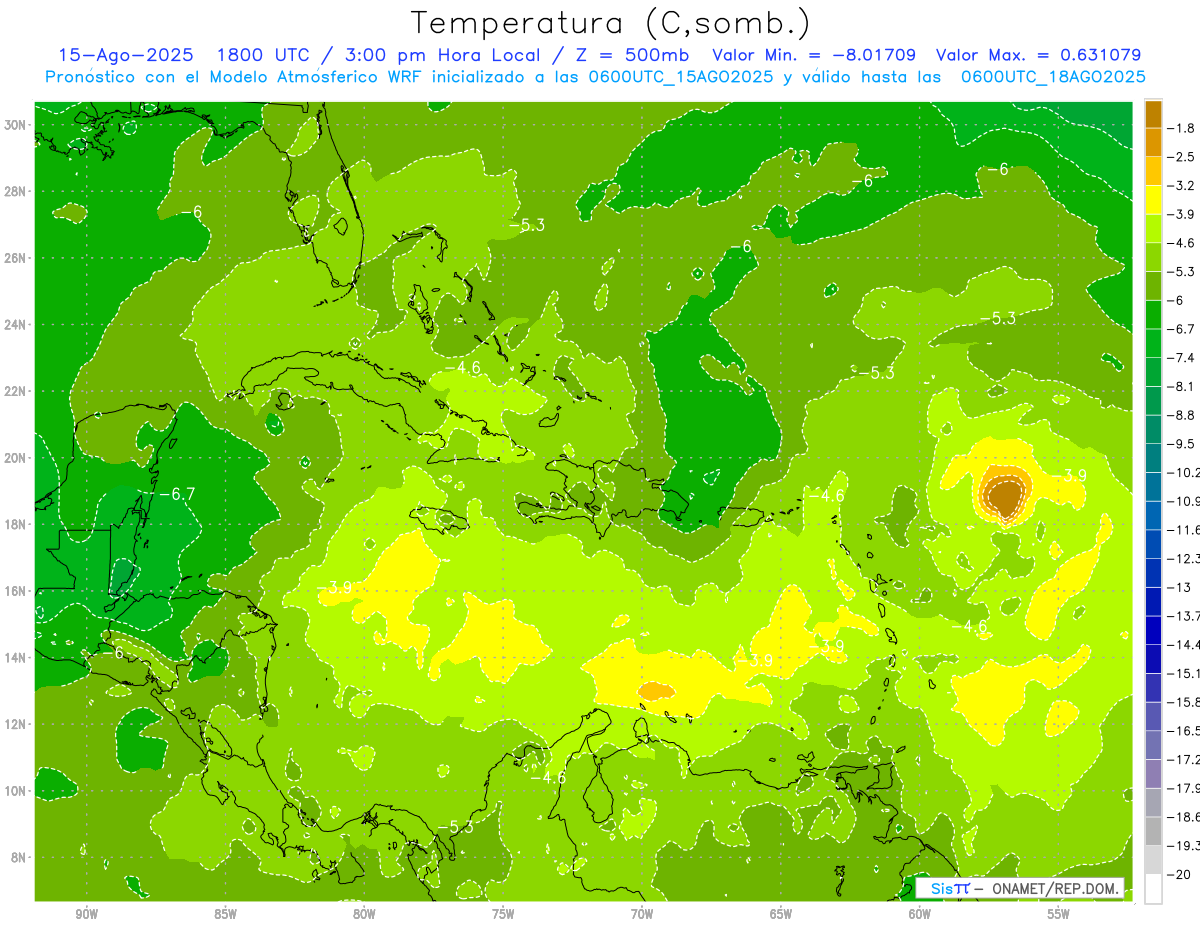This screenshot has height=927, width=1200.
Task: Click the "14N" latitude axis label
Action: (x=16, y=658)
